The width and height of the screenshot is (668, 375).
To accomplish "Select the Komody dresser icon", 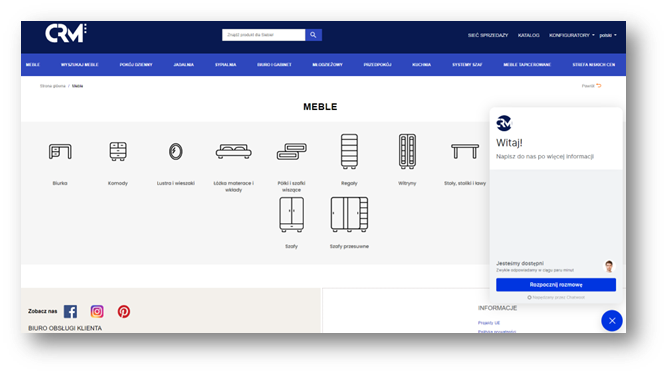I will click(118, 151).
